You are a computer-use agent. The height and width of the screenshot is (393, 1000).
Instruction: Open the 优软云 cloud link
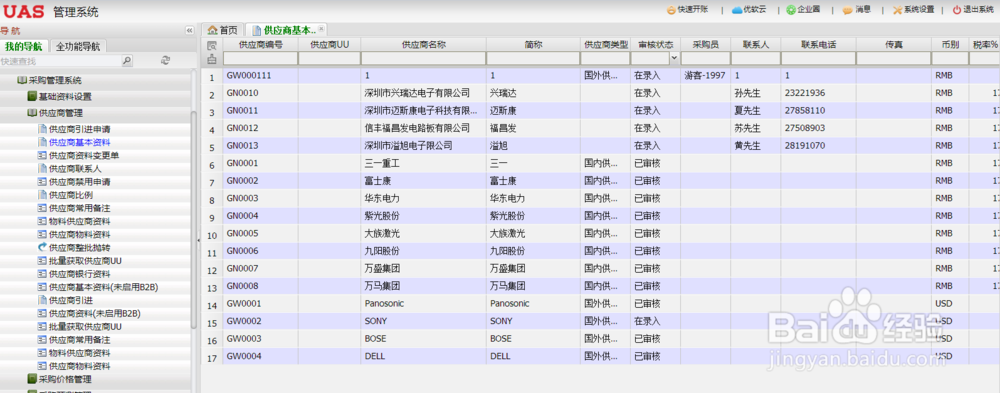point(749,10)
